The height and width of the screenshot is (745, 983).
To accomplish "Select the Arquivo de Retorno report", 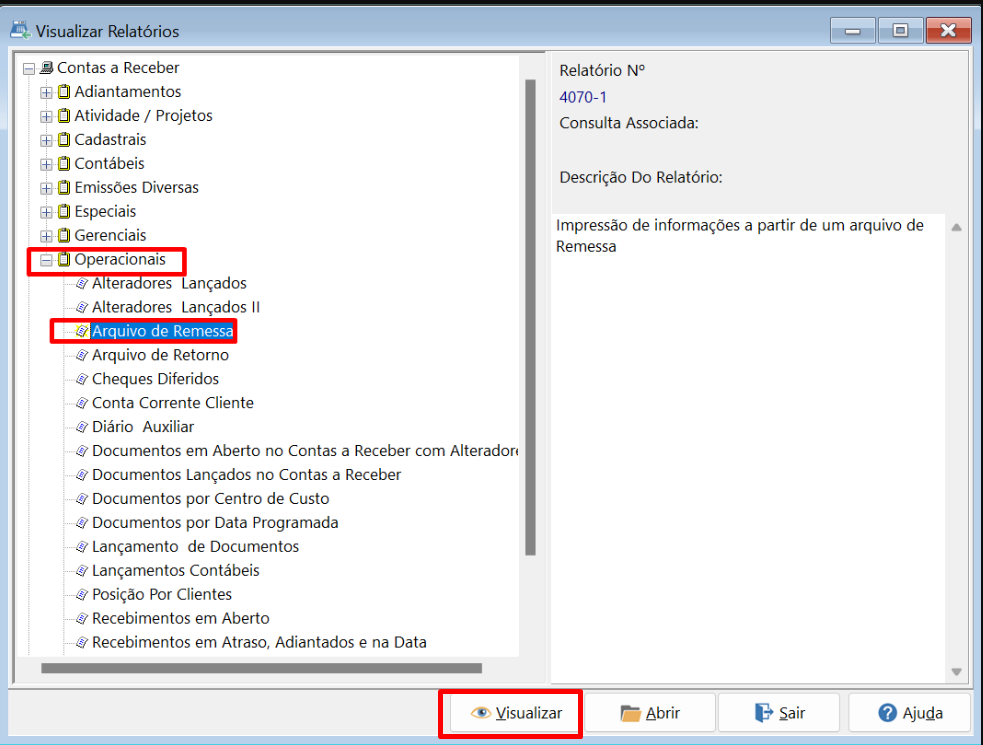I will [x=160, y=355].
